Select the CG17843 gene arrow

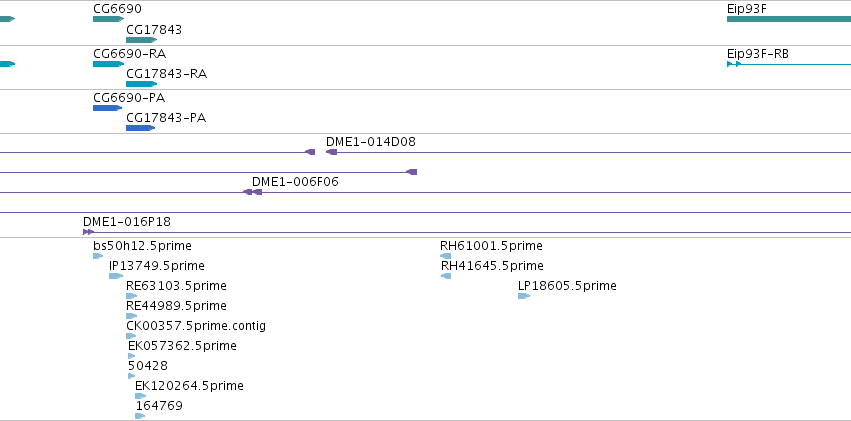point(142,40)
